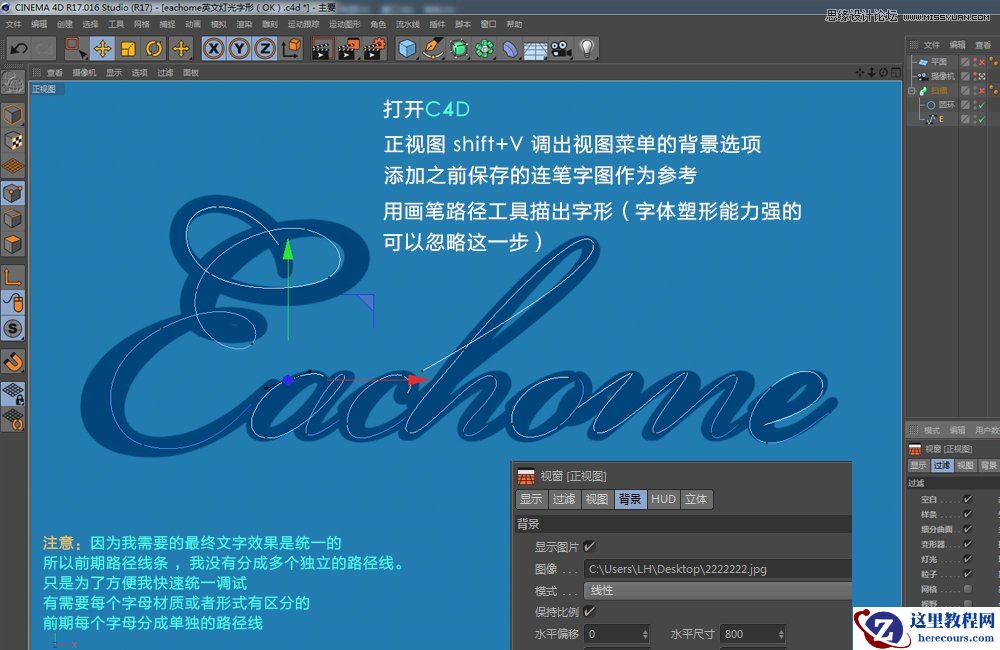Click the Light creation icon in the toolbar
Screen dimensions: 1000x650
click(589, 48)
